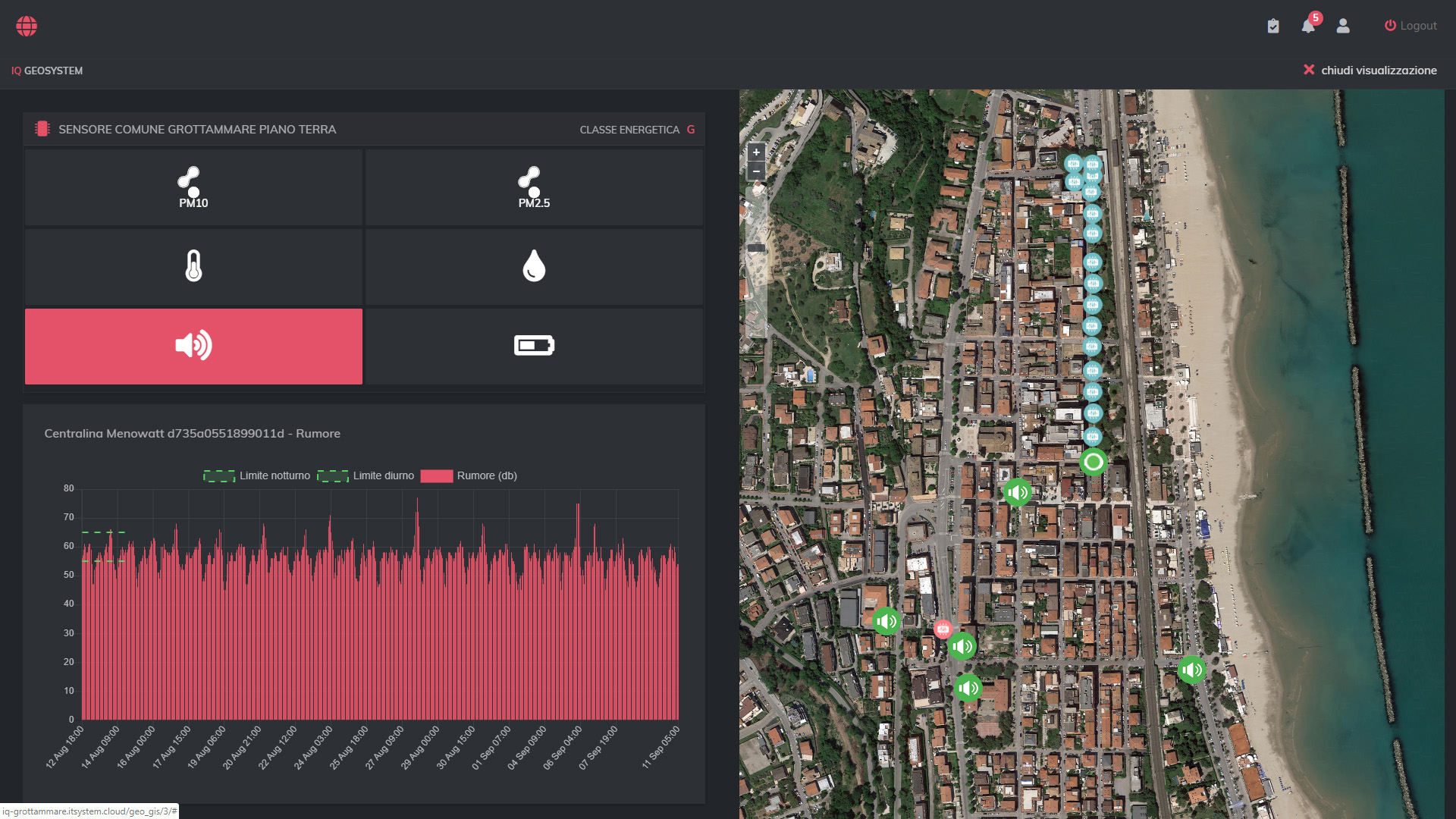Click the SENSORE COMUNE GROTTAMMARE PIANO TERRA title
This screenshot has width=1456, height=819.
pos(197,130)
